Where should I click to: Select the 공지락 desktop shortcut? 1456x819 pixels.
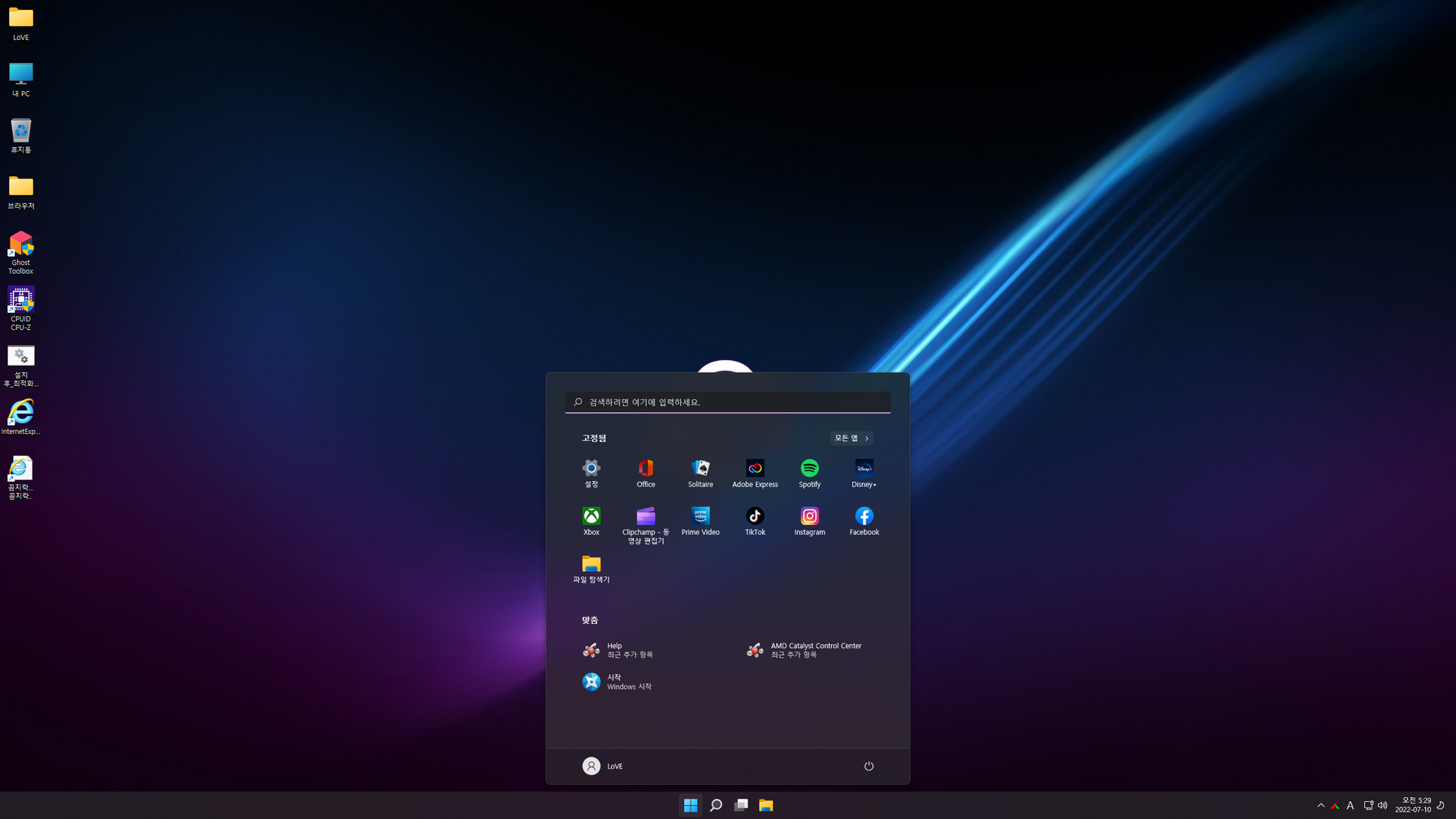[x=20, y=478]
